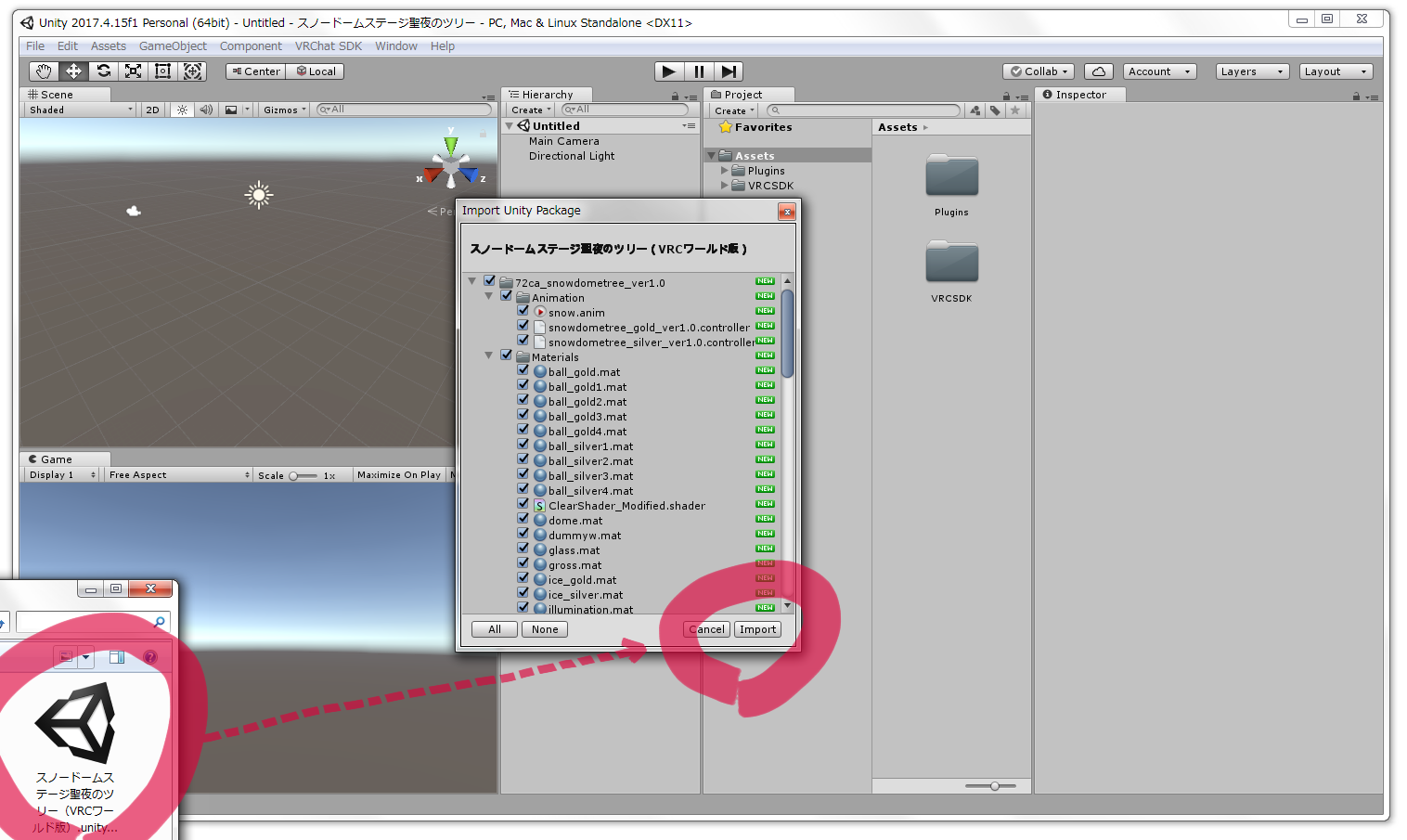Click search by label icon in Project
Screen dimensions: 1407x840
995,110
